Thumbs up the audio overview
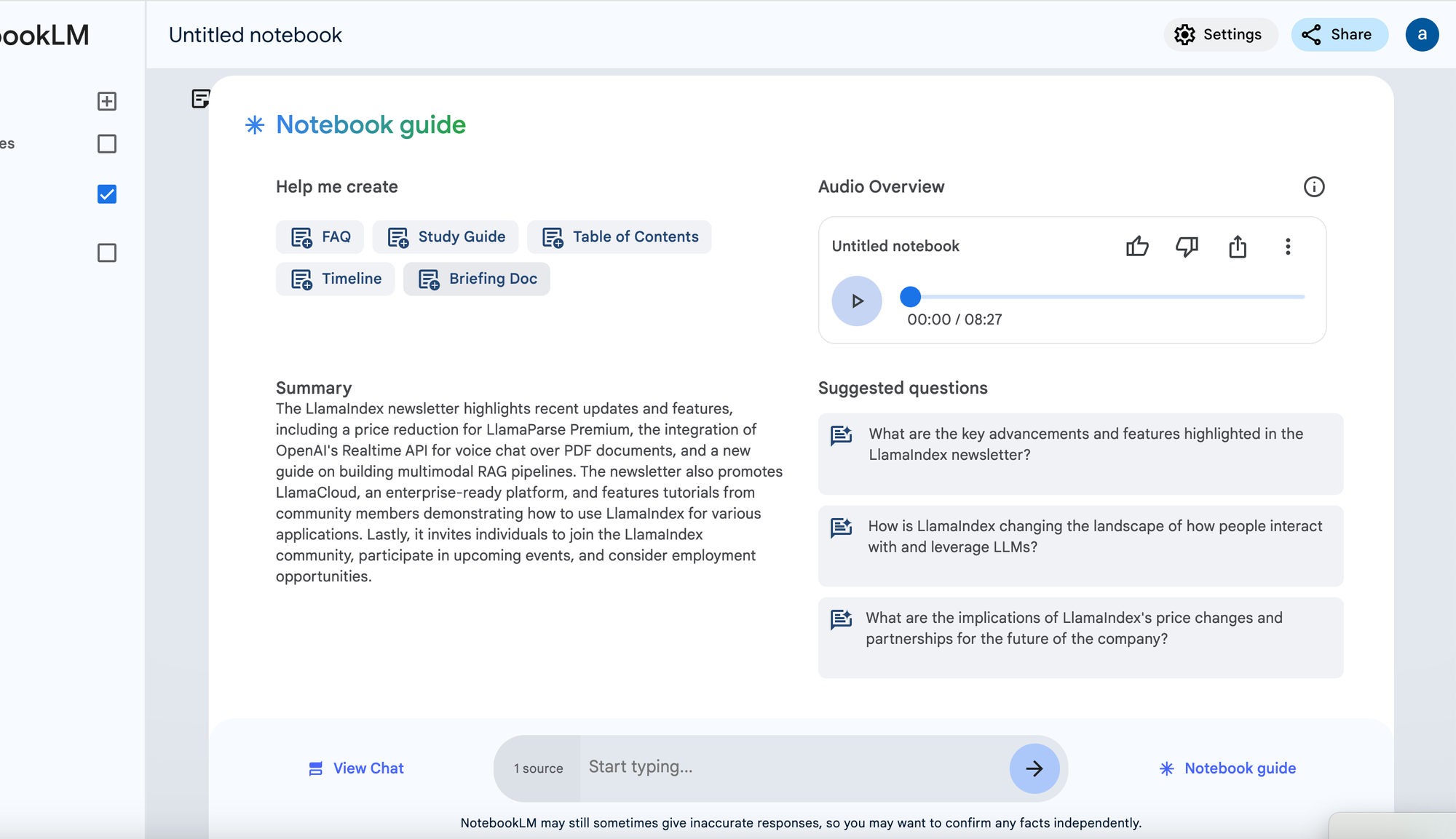1456x839 pixels. (x=1137, y=247)
